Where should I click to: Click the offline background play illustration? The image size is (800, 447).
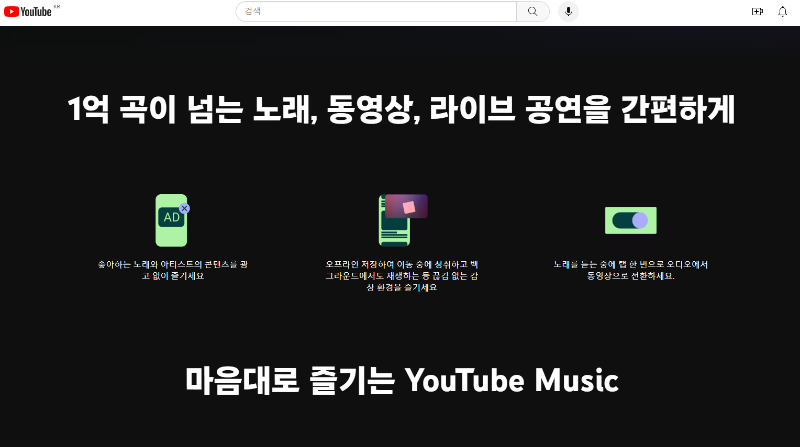pyautogui.click(x=403, y=220)
